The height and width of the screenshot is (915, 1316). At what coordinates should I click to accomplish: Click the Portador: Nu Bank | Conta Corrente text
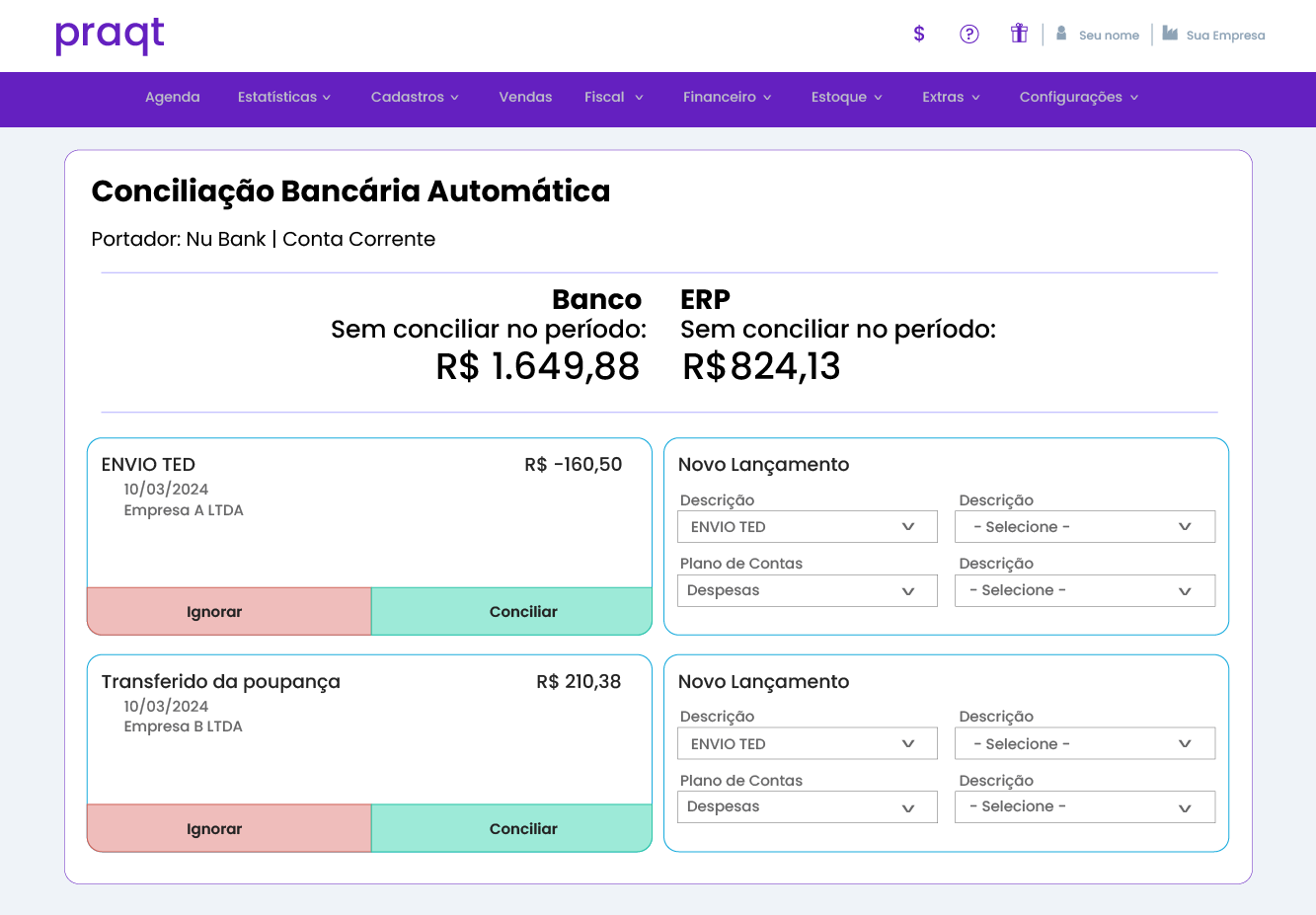coord(264,239)
